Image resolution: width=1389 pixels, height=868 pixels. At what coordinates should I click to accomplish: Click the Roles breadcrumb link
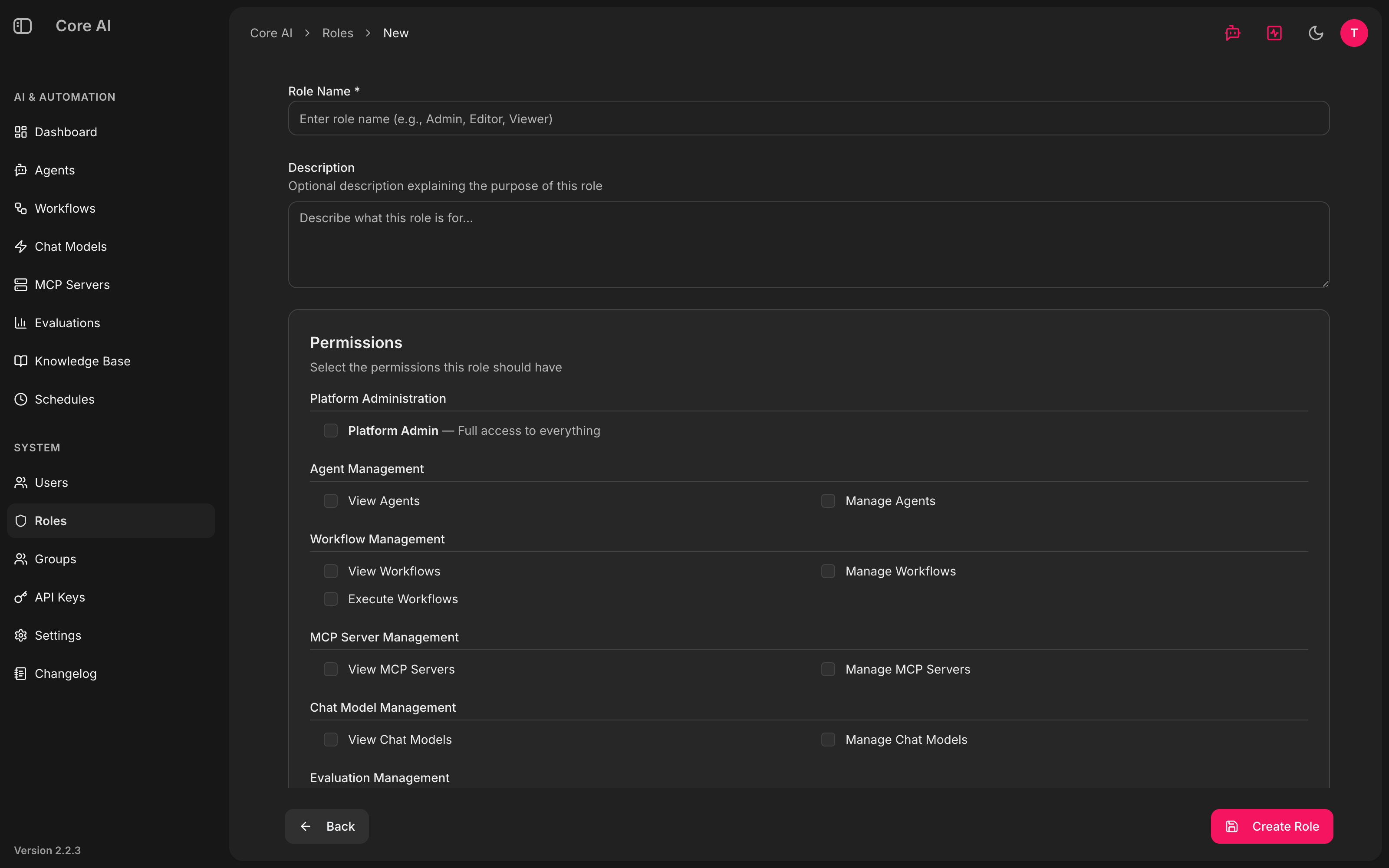(x=338, y=33)
